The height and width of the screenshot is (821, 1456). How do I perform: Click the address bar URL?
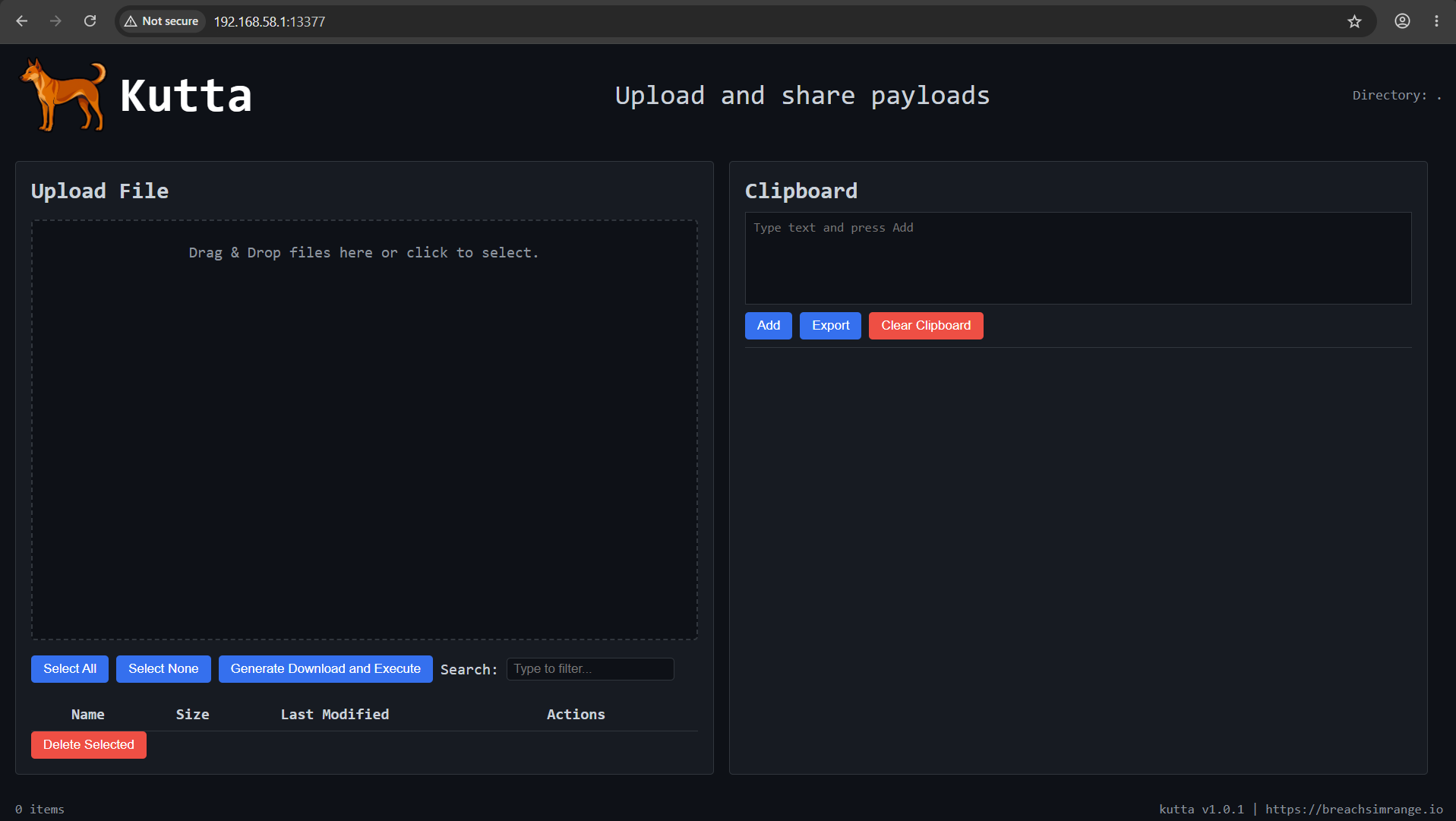269,21
